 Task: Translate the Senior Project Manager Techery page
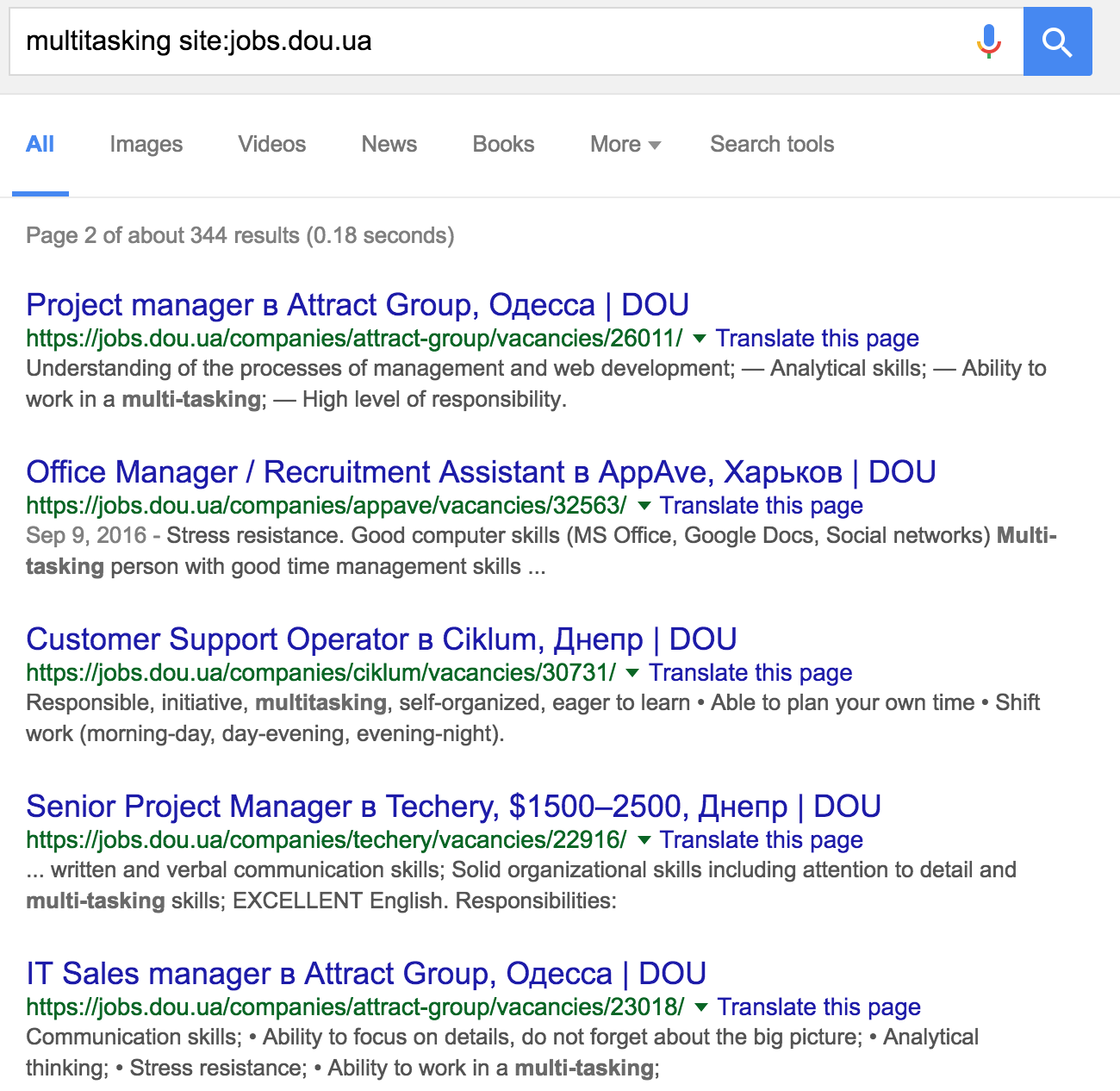762,840
